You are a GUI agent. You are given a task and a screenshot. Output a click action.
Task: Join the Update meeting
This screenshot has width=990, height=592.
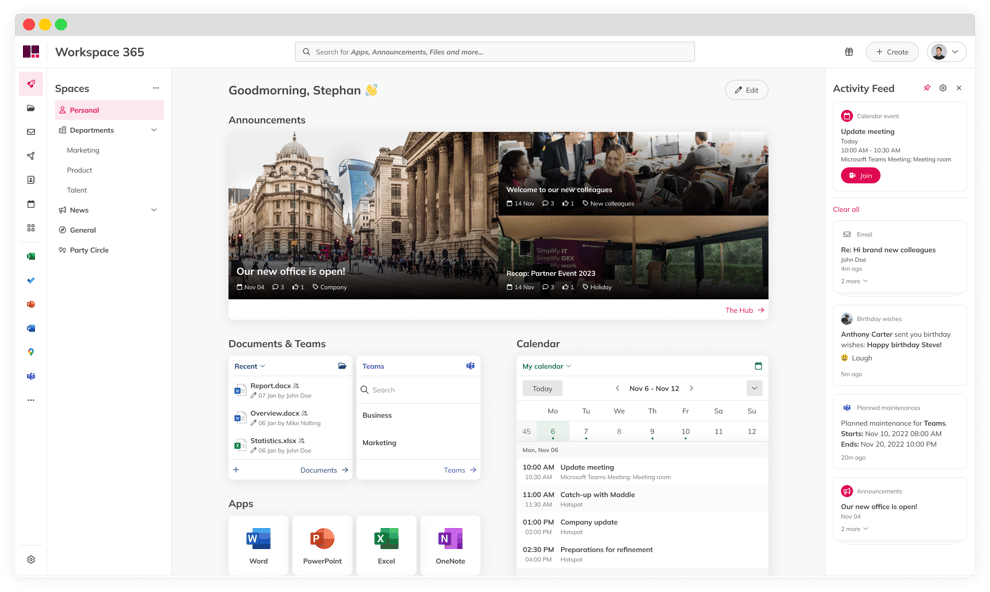point(860,175)
